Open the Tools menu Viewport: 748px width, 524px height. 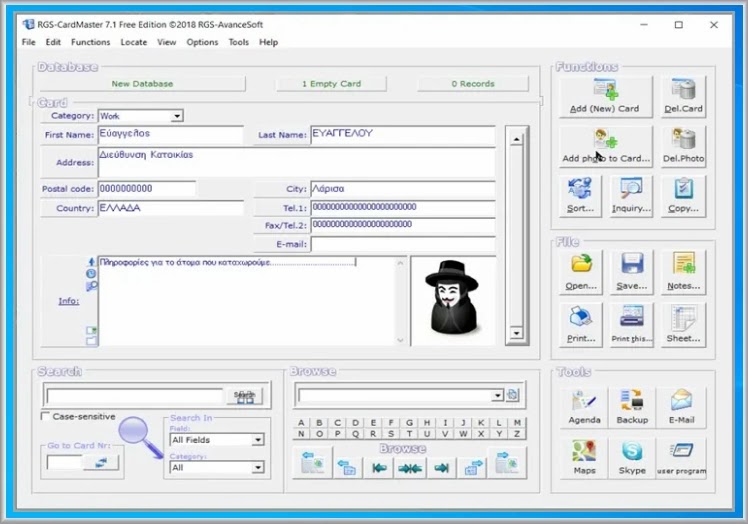[239, 42]
